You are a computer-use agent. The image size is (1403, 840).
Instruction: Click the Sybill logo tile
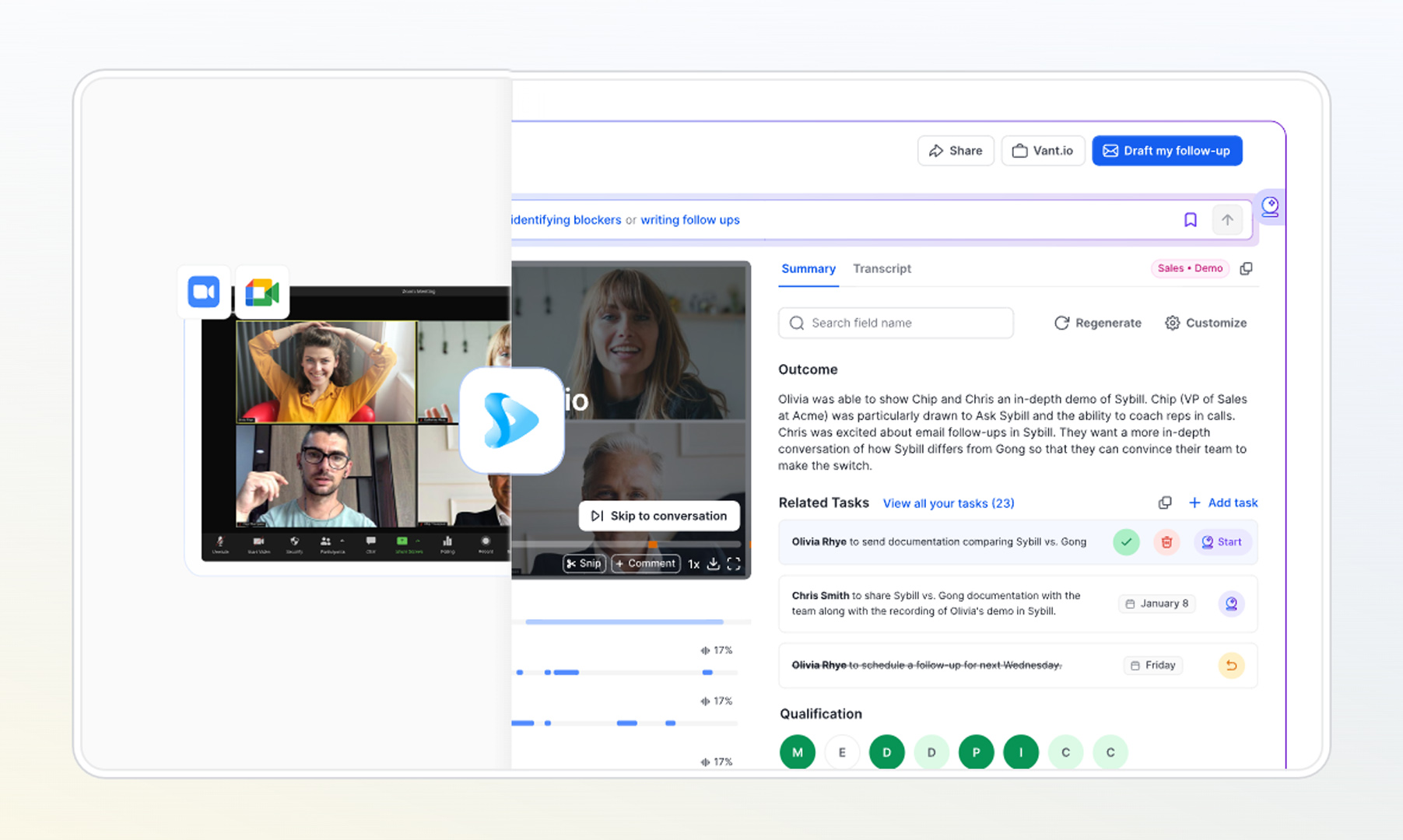pos(511,421)
